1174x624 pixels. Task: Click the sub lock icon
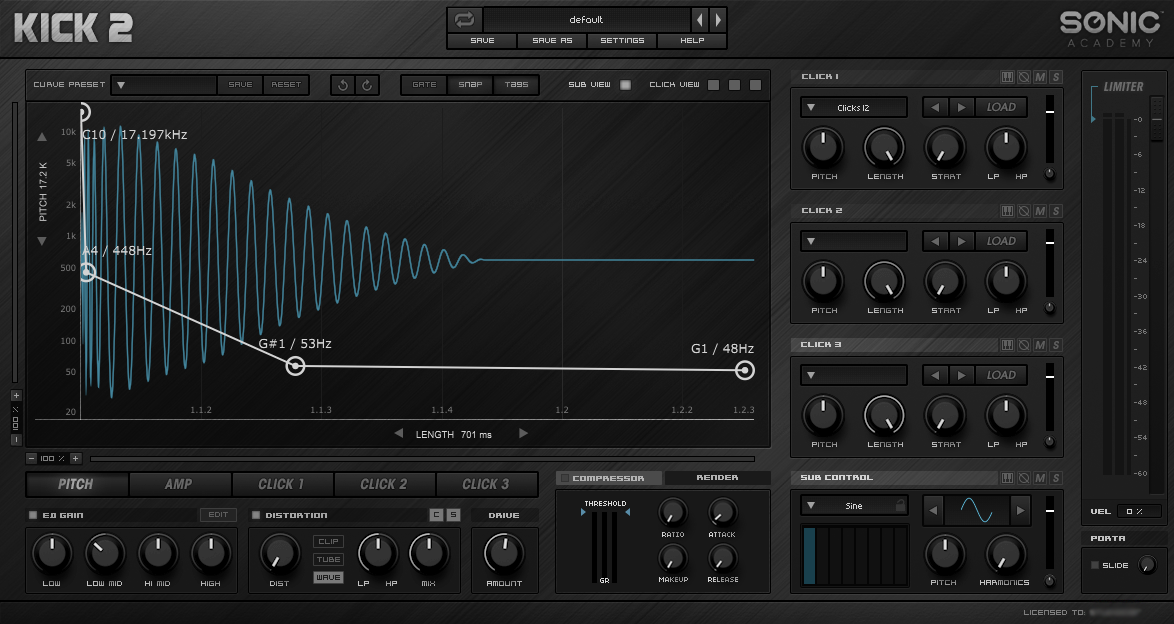(x=900, y=506)
